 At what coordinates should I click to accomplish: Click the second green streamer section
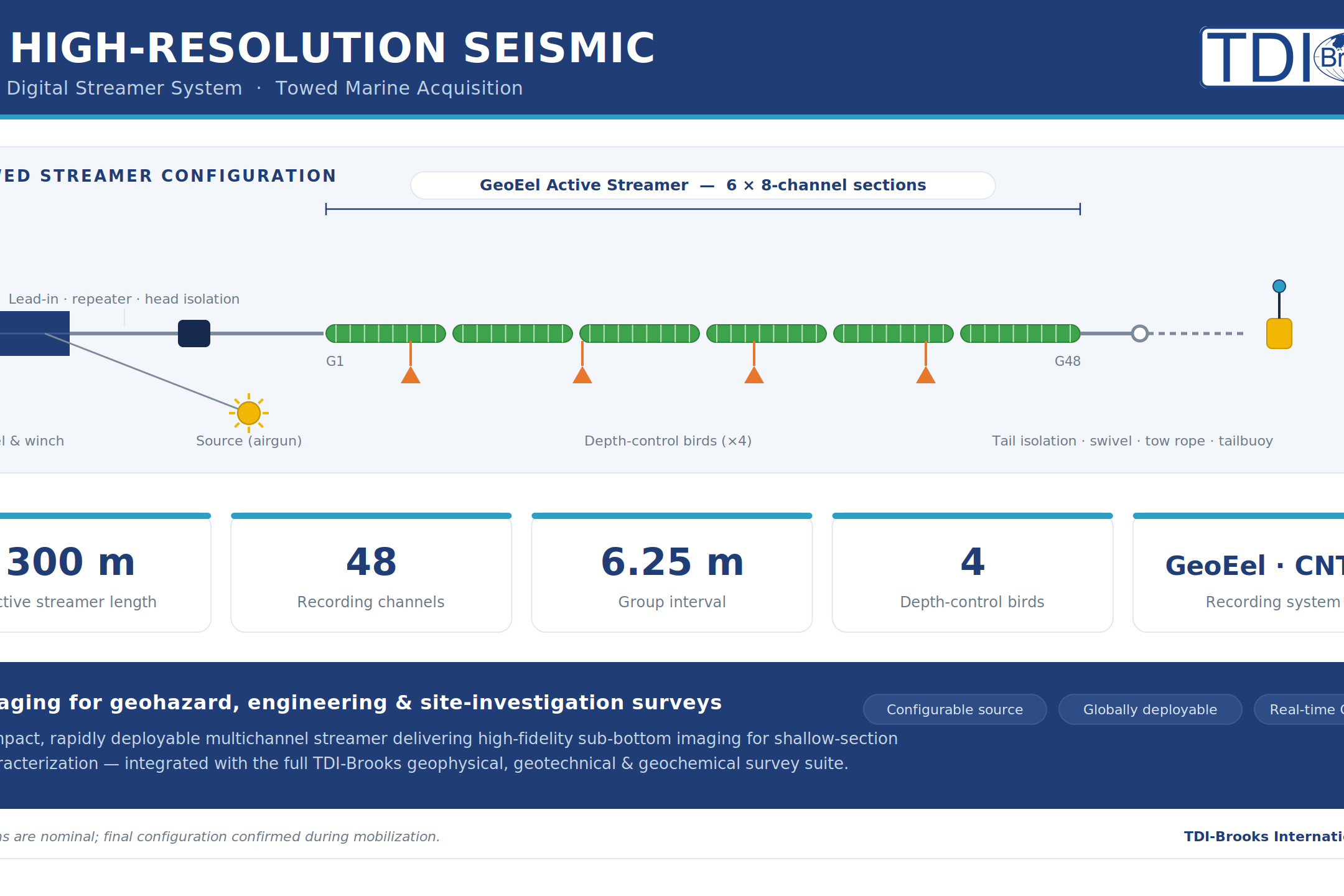tap(513, 334)
